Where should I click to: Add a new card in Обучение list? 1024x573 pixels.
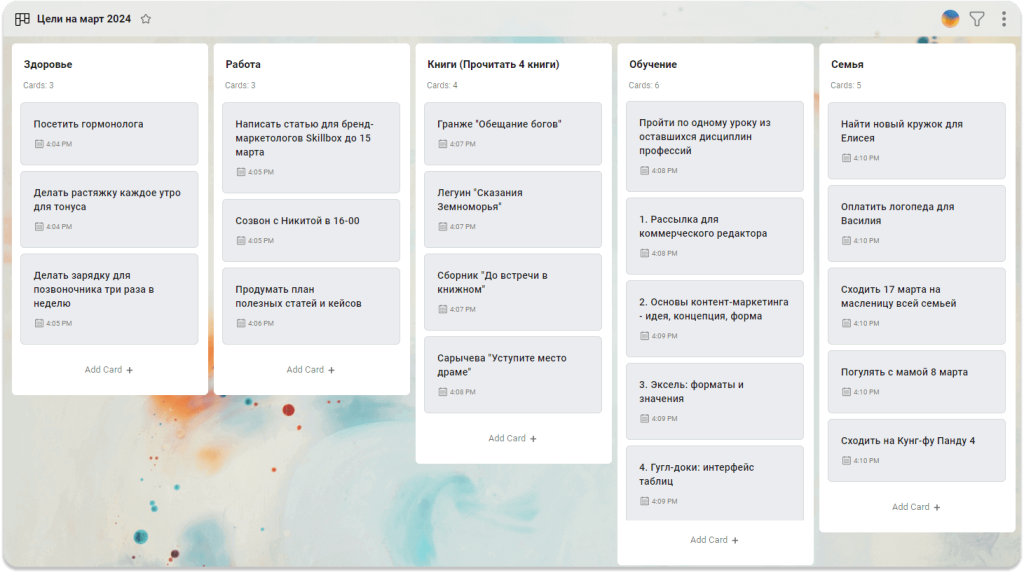[x=715, y=540]
